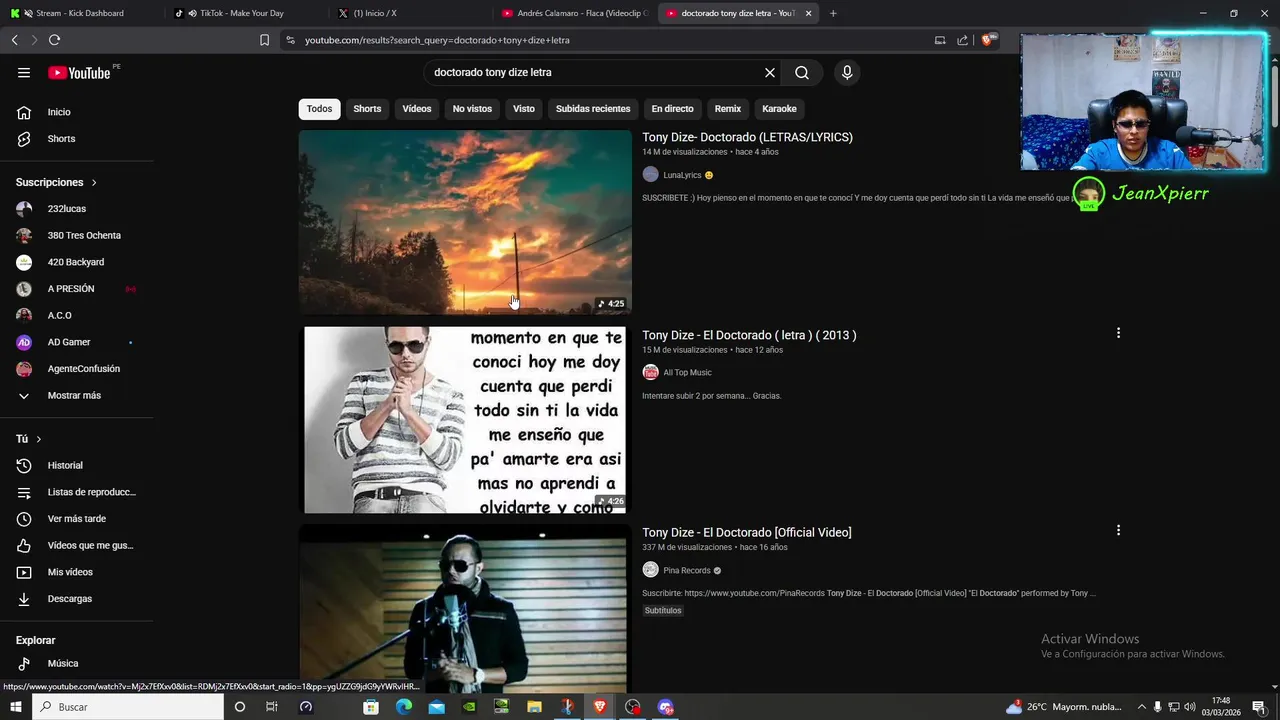Screen dimensions: 1280x720
Task: Open the Windows Start menu
Action: coord(16,707)
